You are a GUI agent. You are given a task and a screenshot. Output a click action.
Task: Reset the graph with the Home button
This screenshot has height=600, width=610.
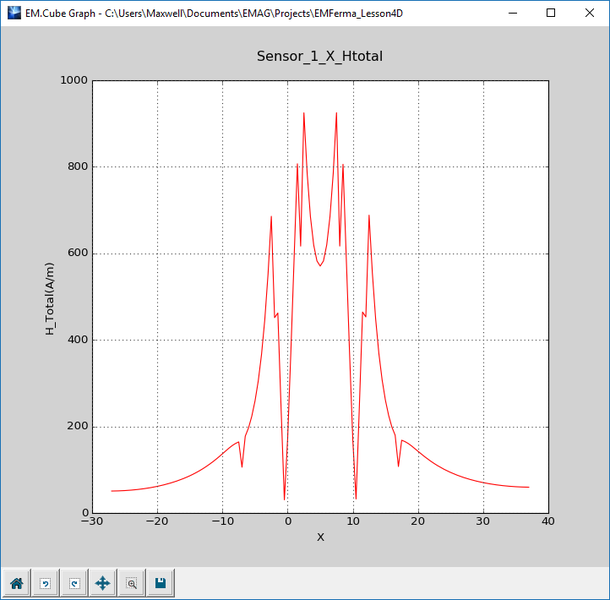click(17, 582)
